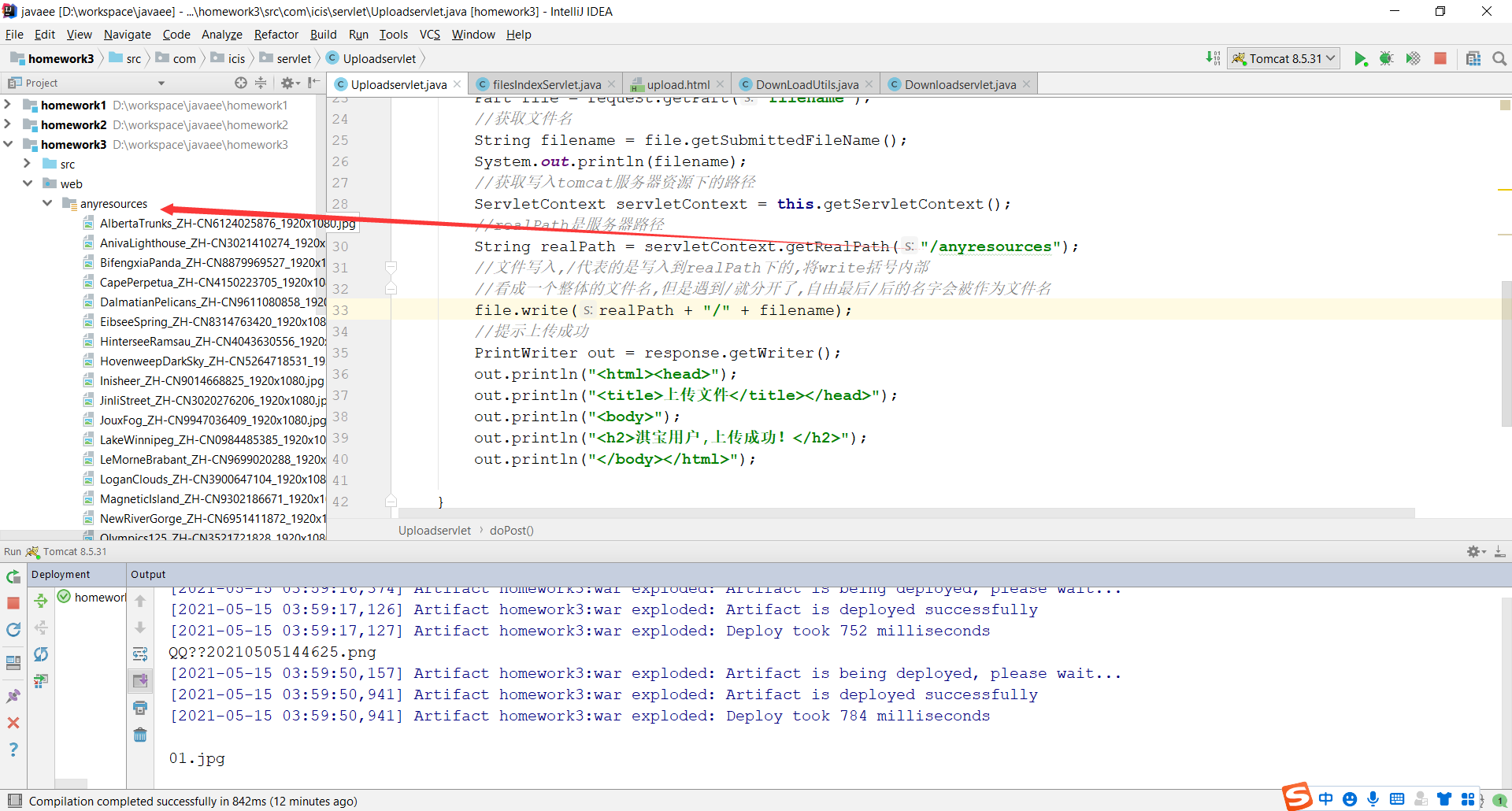Rerun Tomcat in the Run panel
The width and height of the screenshot is (1512, 811).
tap(13, 576)
